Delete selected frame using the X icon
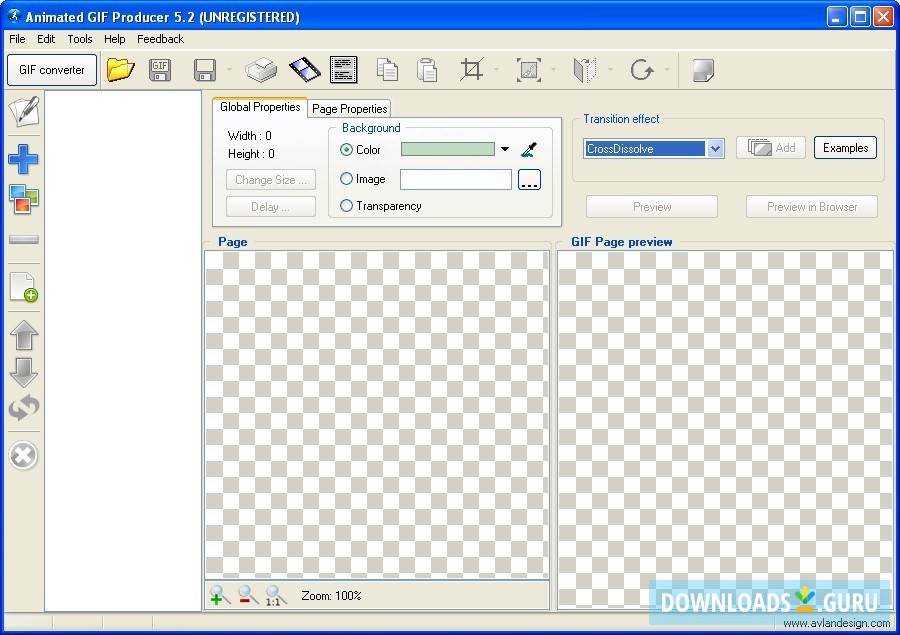Screen dimensions: 900x635 point(22,456)
